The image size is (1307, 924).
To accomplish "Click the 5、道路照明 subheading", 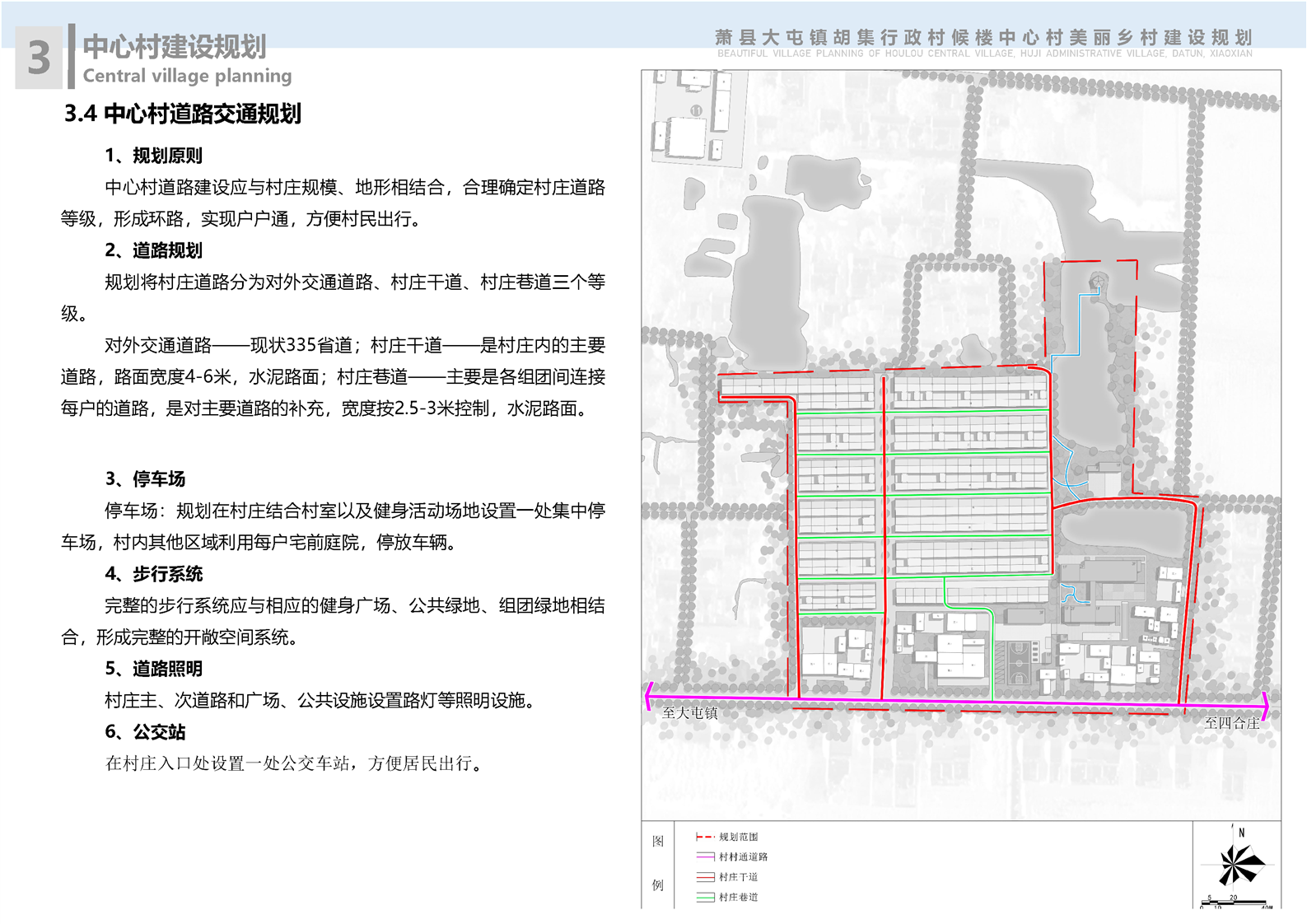I will 153,669.
